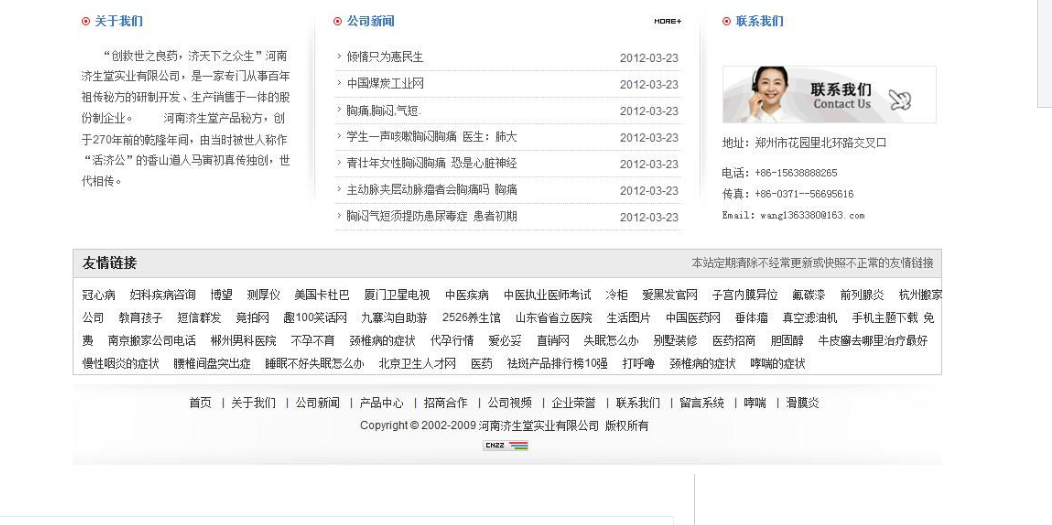Screen dimensions: 1052x525
Task: Visit friendly link 慢性咽炎的症状
Action: pos(121,364)
